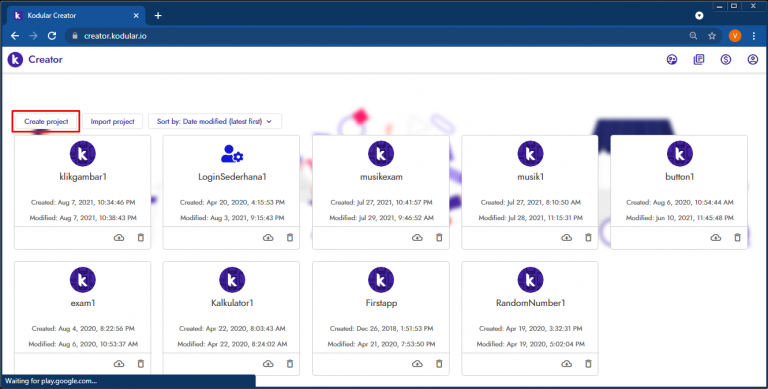Open the library icon in Creator header

coord(698,59)
